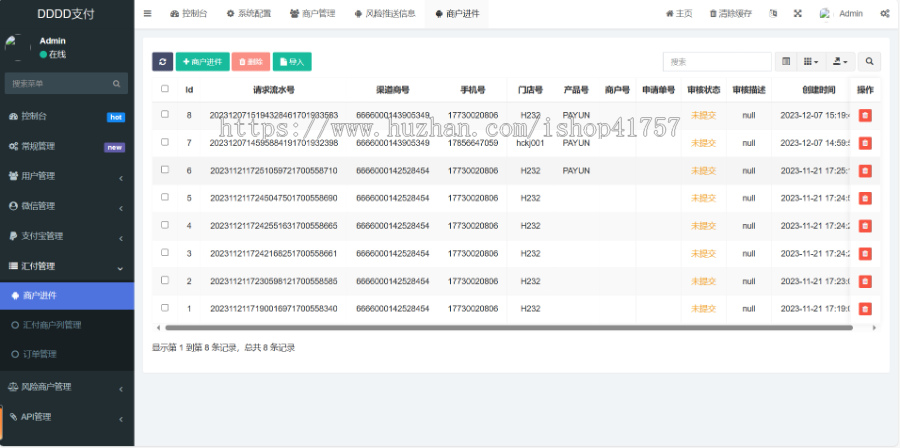Open 订单管理 sidebar submenu item
This screenshot has height=448, width=900.
(x=67, y=354)
